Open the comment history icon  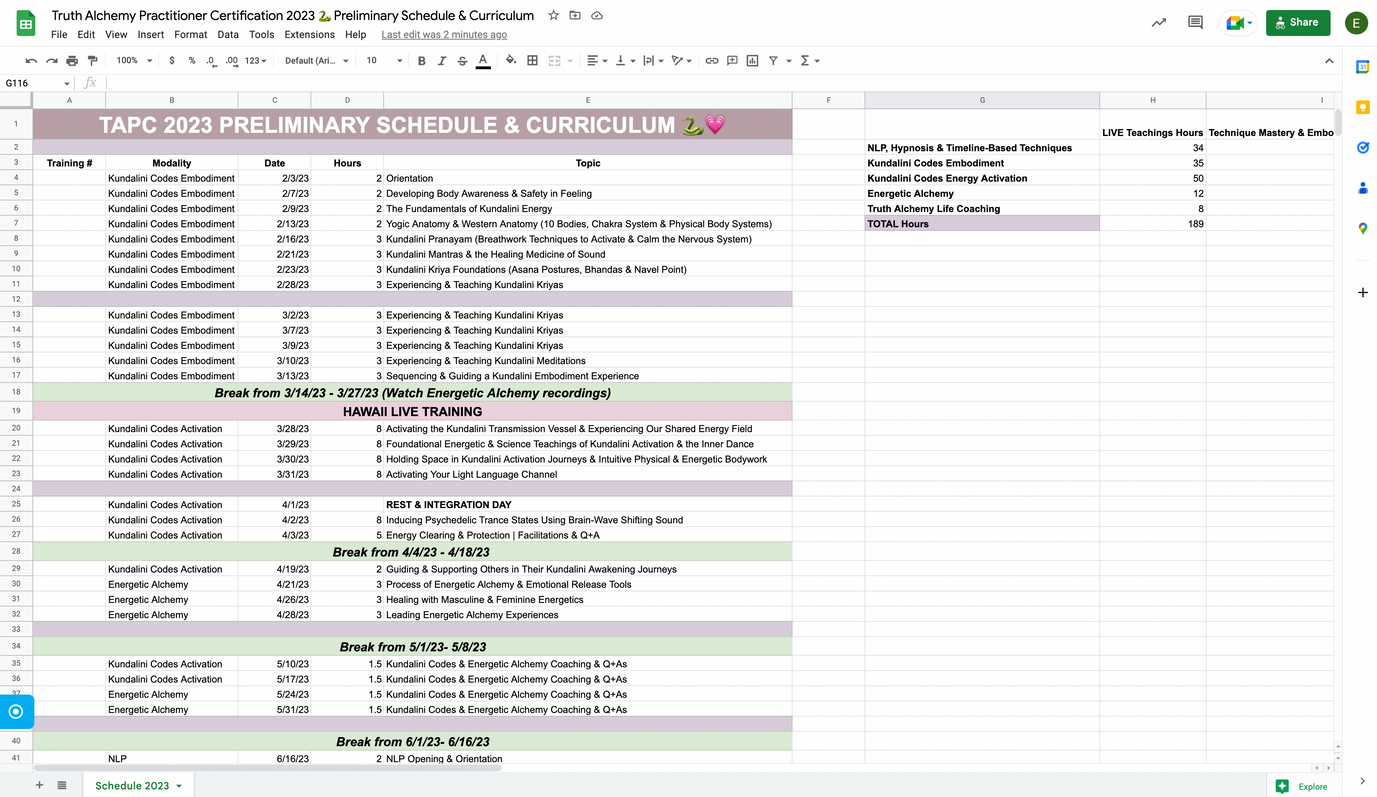1195,22
